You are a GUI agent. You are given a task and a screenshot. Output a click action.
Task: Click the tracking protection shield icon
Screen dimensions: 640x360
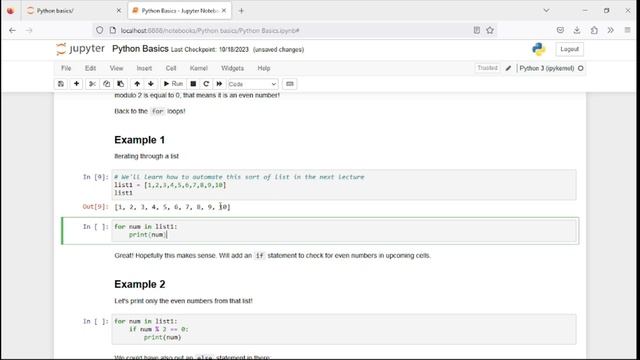(100, 30)
